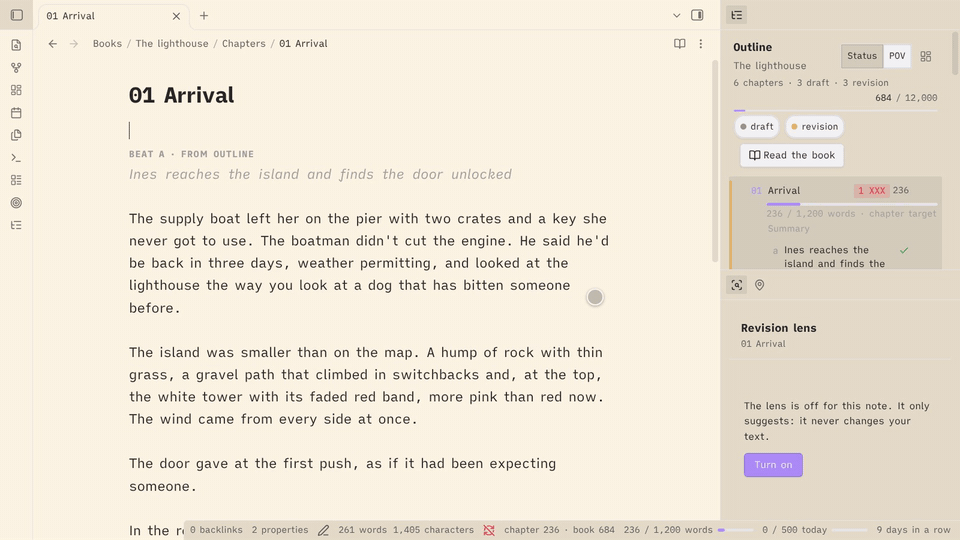The height and width of the screenshot is (540, 960).
Task: Click the editor vertical scrollbar
Action: (x=714, y=160)
